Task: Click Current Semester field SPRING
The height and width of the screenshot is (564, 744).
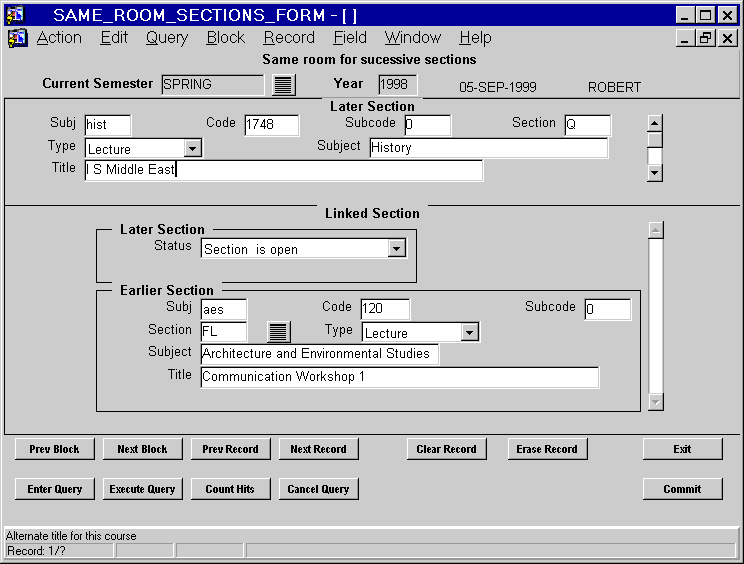Action: [x=213, y=84]
